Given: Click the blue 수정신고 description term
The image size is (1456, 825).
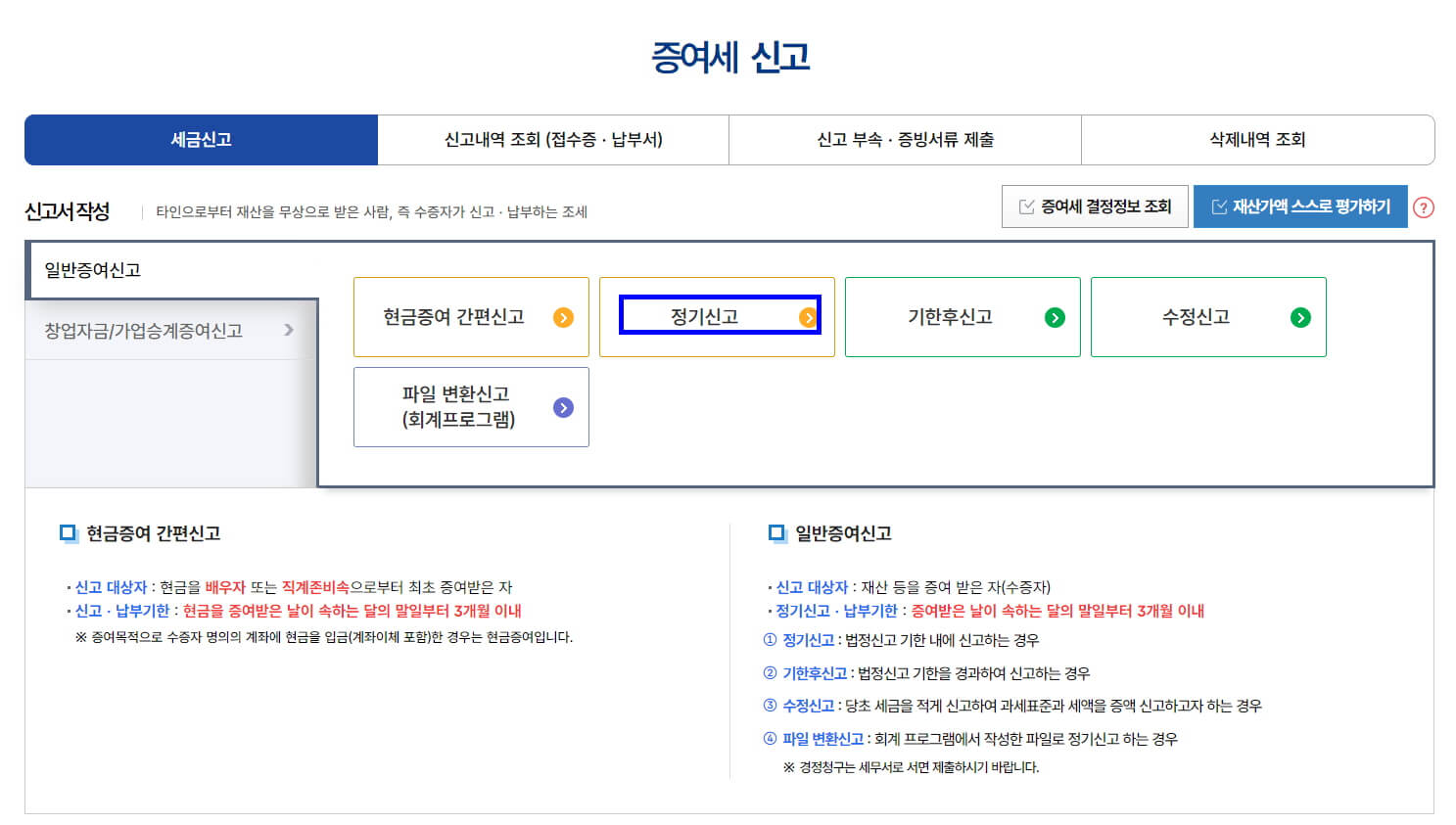Looking at the screenshot, I should 808,706.
